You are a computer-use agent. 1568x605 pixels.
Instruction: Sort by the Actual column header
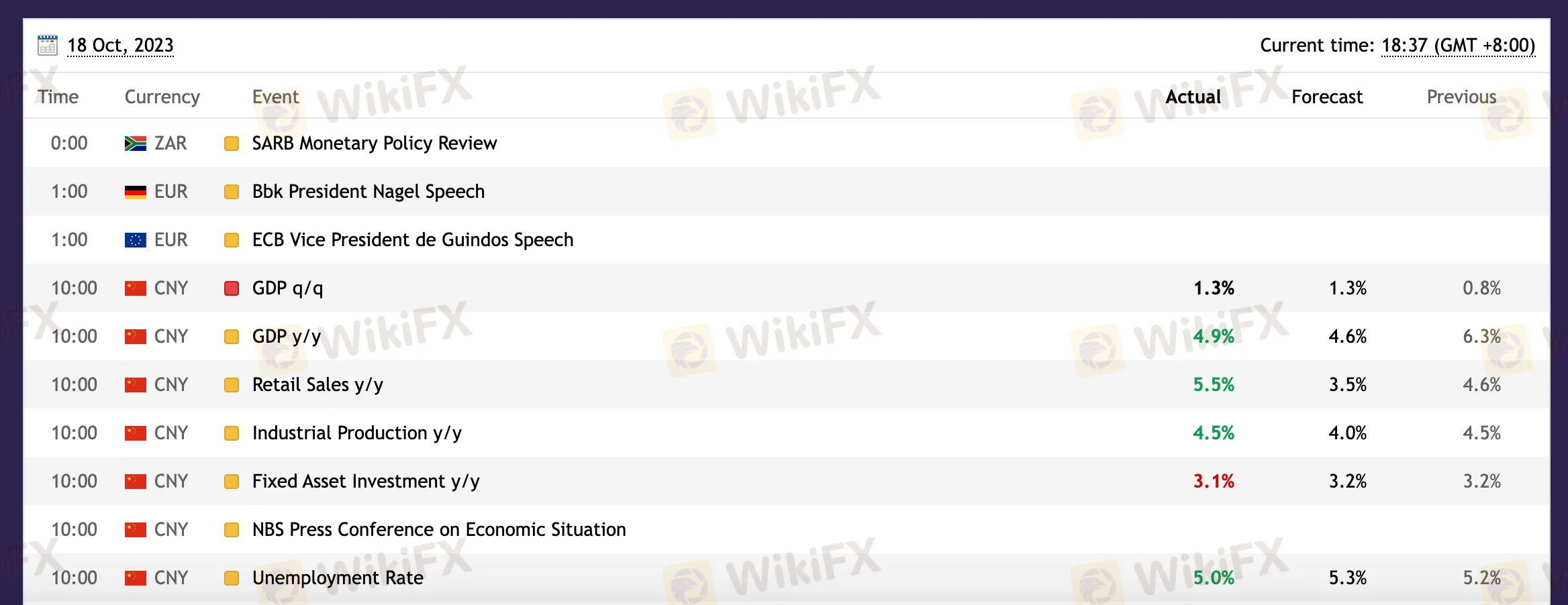pyautogui.click(x=1193, y=97)
